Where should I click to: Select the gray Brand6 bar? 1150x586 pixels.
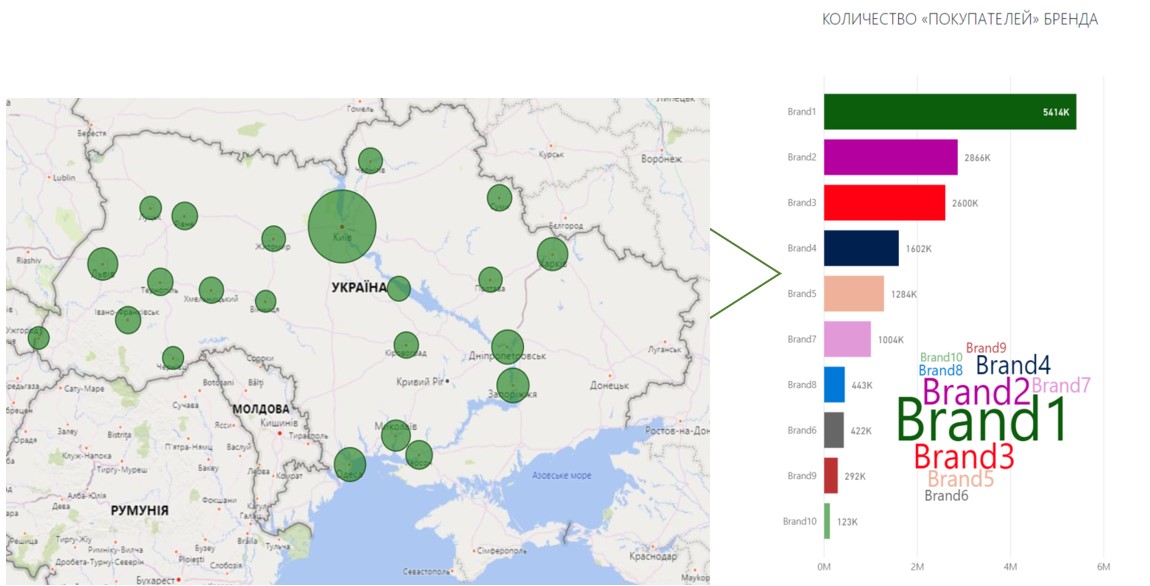[834, 430]
